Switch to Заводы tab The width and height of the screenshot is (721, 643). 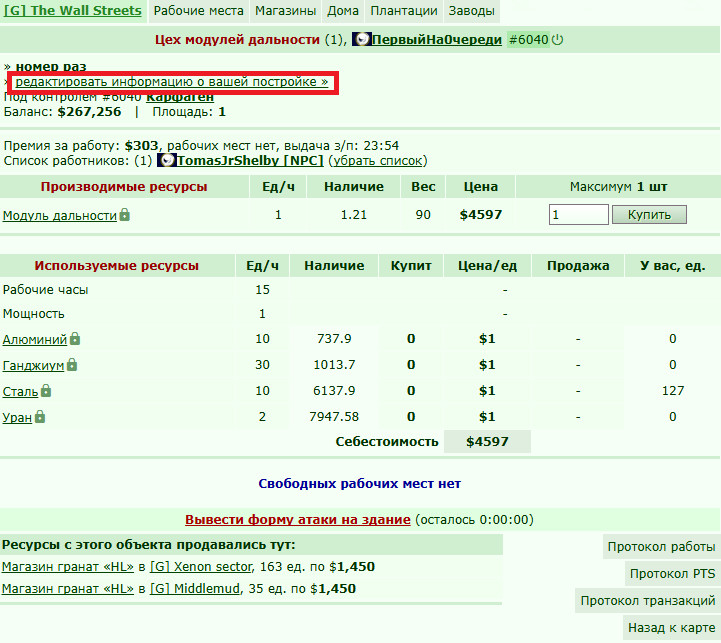point(472,11)
